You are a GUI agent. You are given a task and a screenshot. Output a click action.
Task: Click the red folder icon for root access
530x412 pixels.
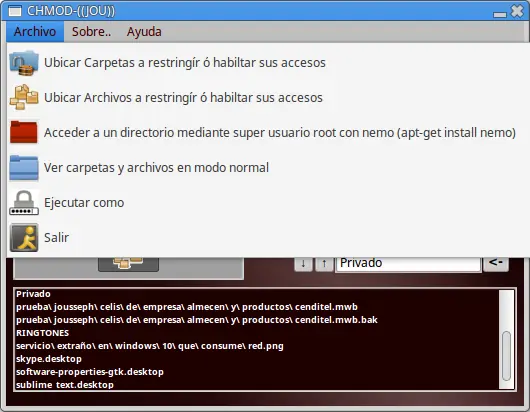pos(24,132)
